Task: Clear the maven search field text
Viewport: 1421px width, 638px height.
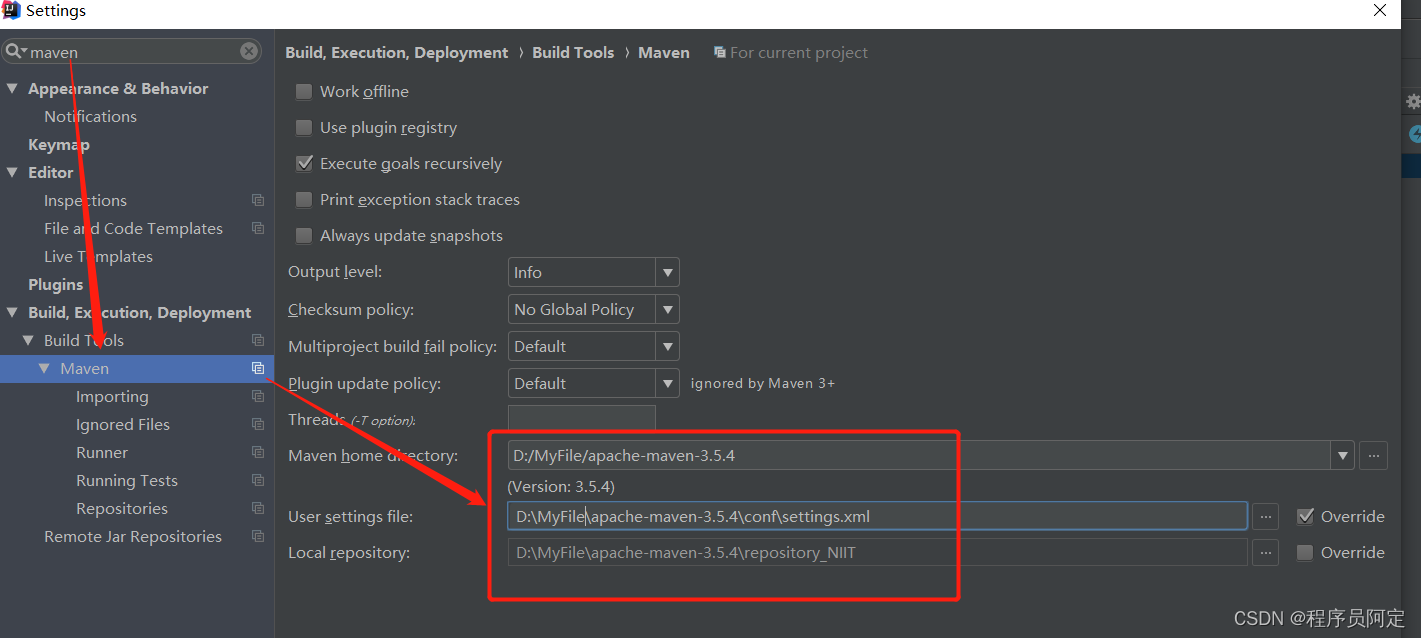Action: point(249,51)
